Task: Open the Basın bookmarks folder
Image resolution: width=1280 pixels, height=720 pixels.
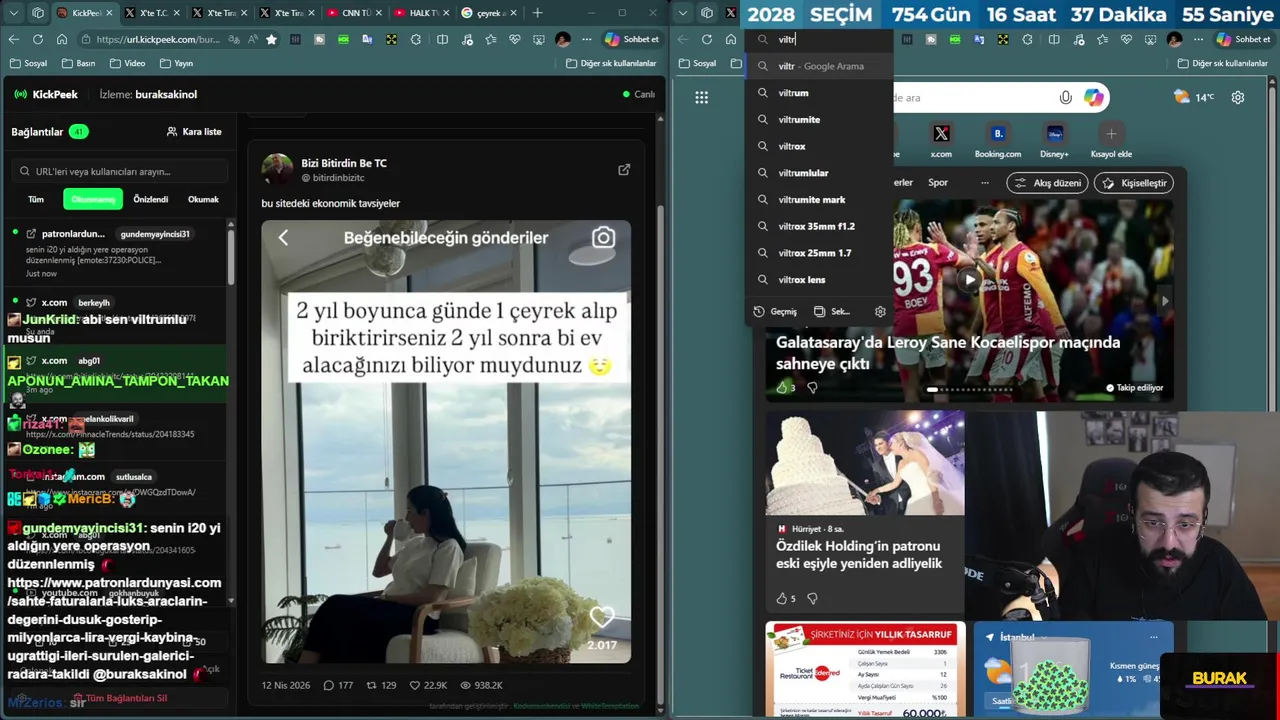Action: click(x=78, y=63)
